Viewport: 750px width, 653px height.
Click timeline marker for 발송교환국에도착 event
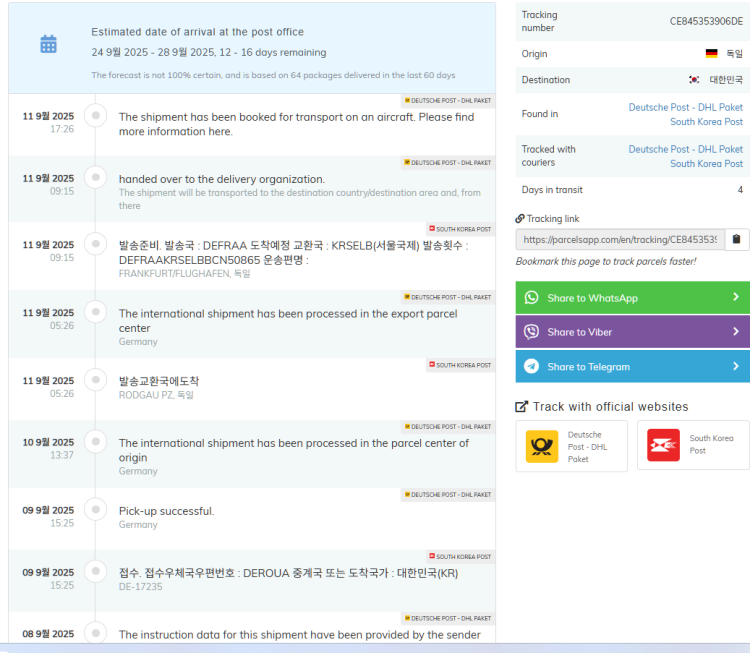(x=96, y=380)
